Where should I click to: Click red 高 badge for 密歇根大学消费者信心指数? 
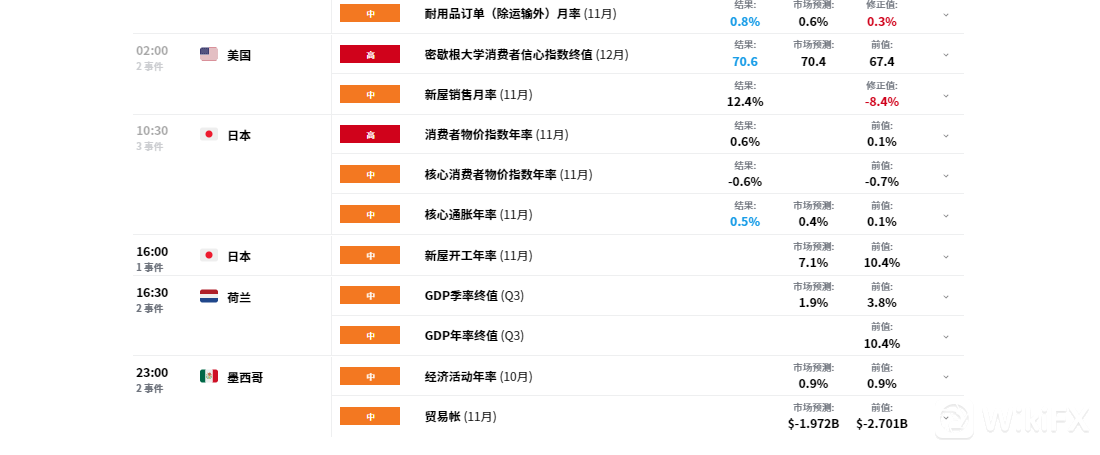point(370,54)
